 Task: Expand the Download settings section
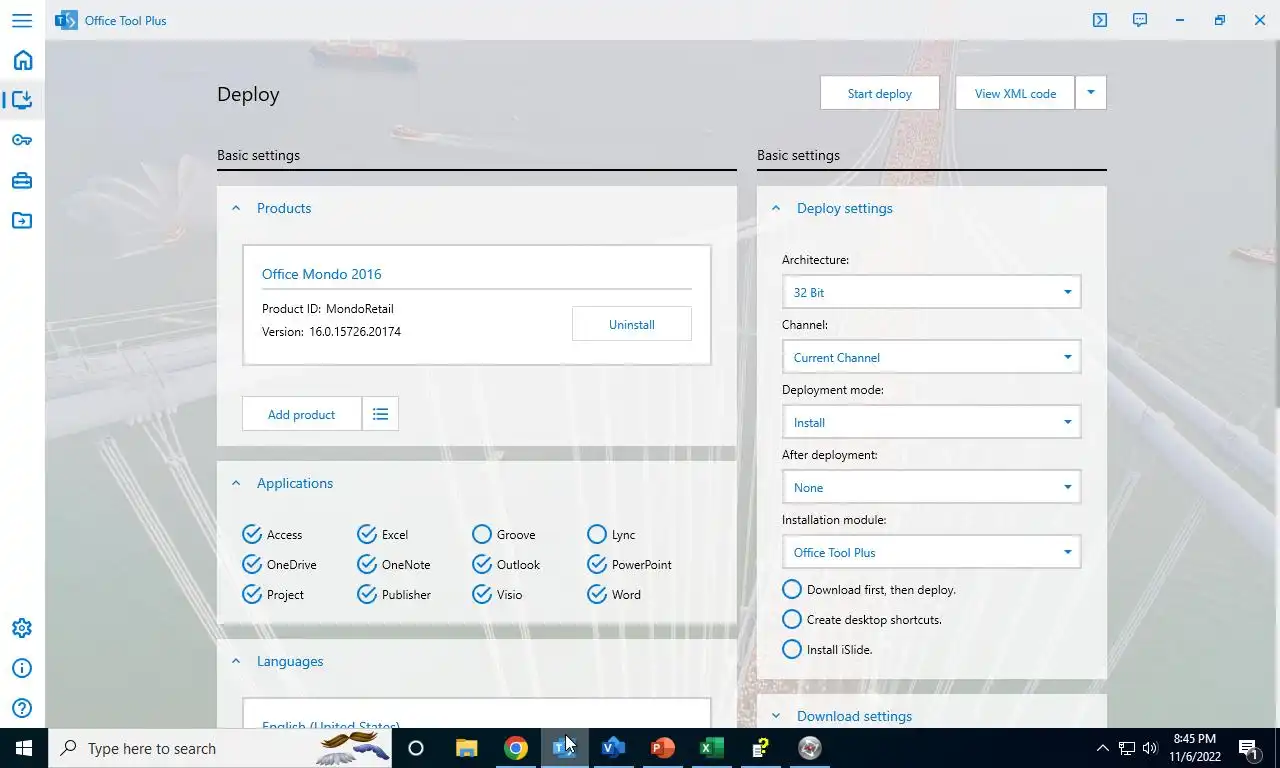tap(776, 716)
